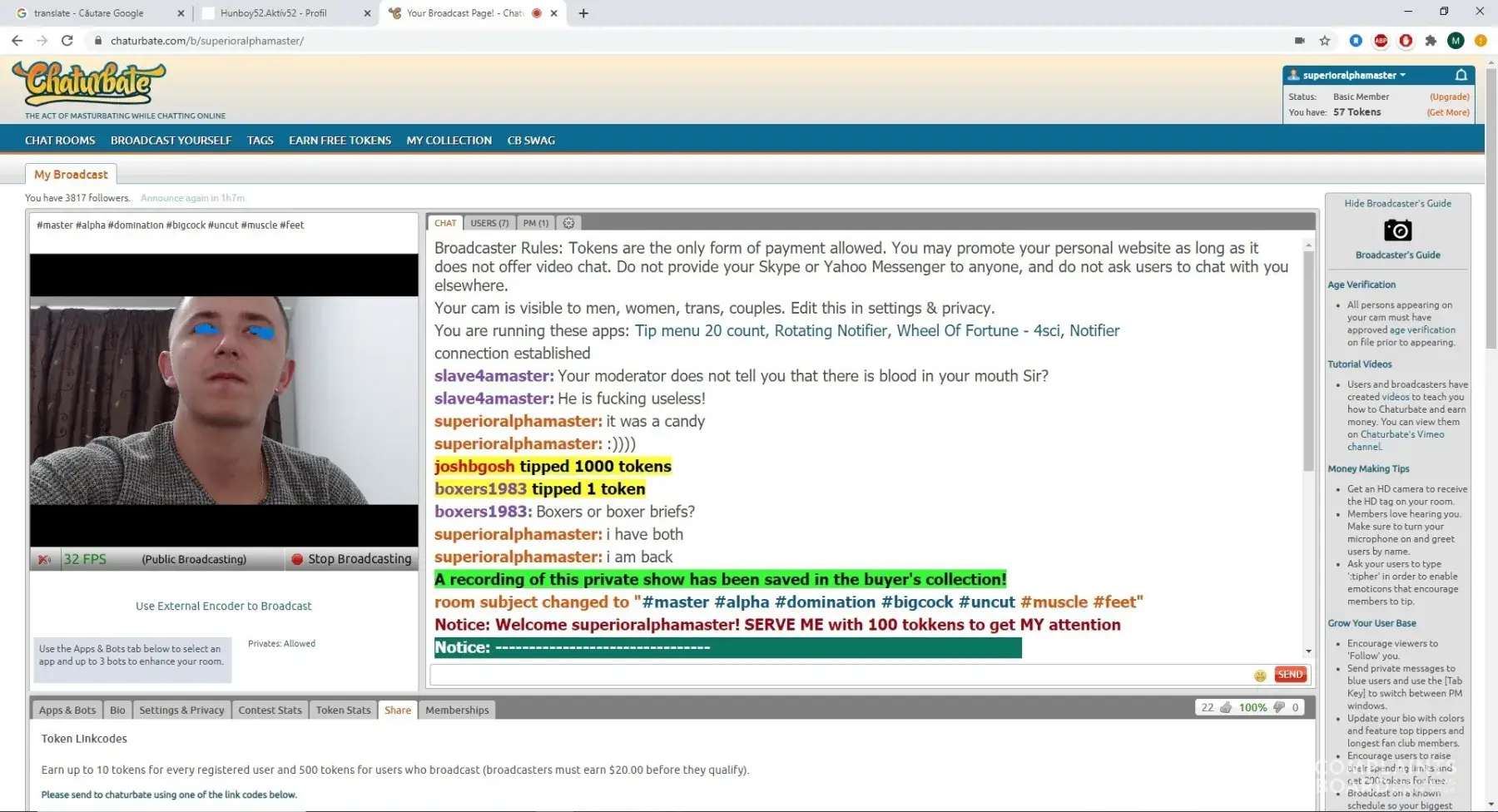Click the webcam video preview
This screenshot has width=1498, height=812.
(224, 400)
